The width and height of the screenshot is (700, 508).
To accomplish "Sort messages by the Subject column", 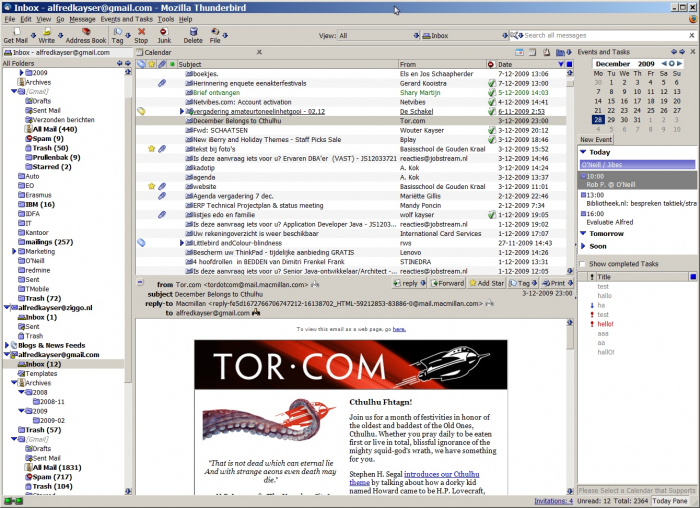I will pyautogui.click(x=288, y=64).
